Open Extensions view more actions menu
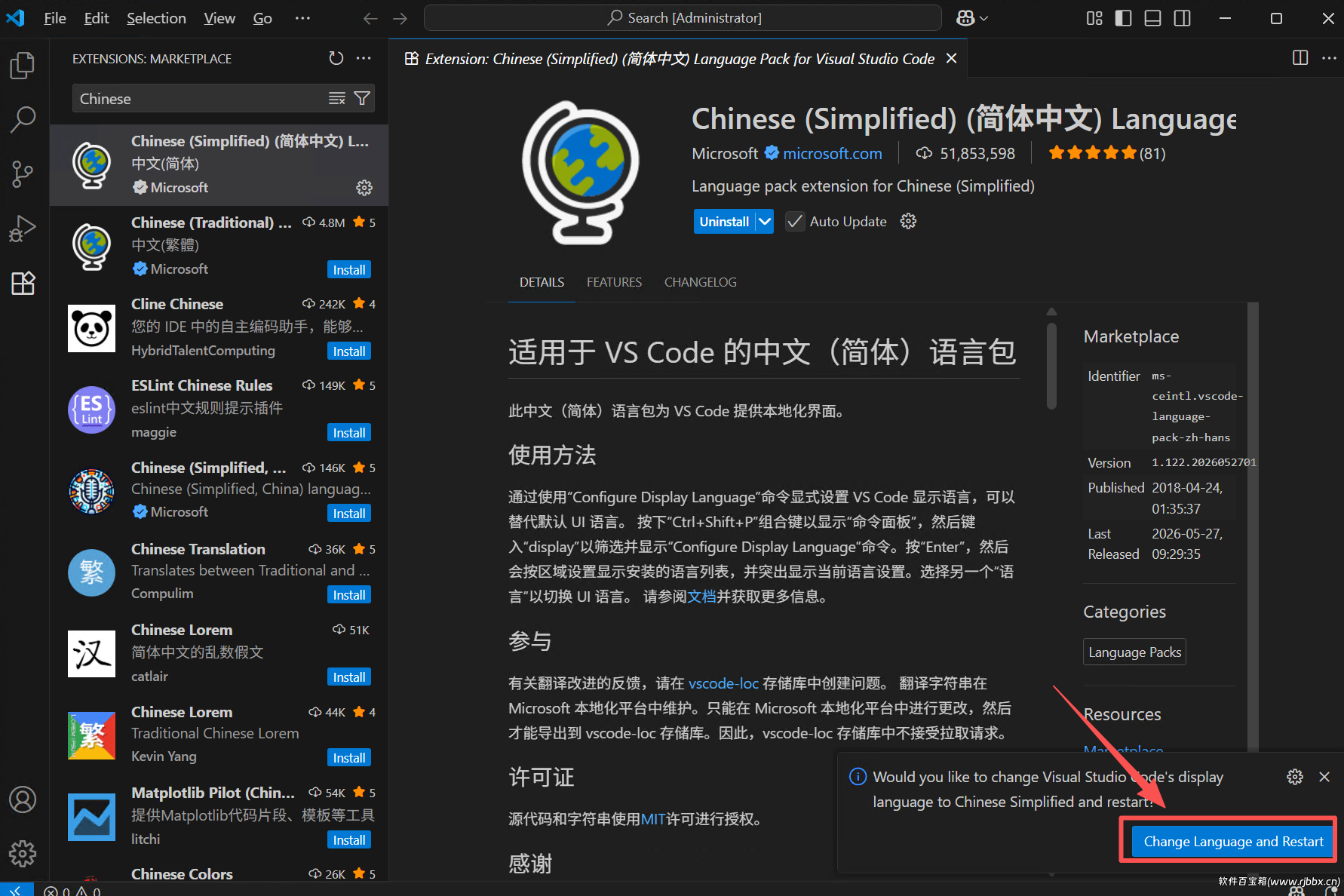The height and width of the screenshot is (896, 1344). (x=364, y=58)
